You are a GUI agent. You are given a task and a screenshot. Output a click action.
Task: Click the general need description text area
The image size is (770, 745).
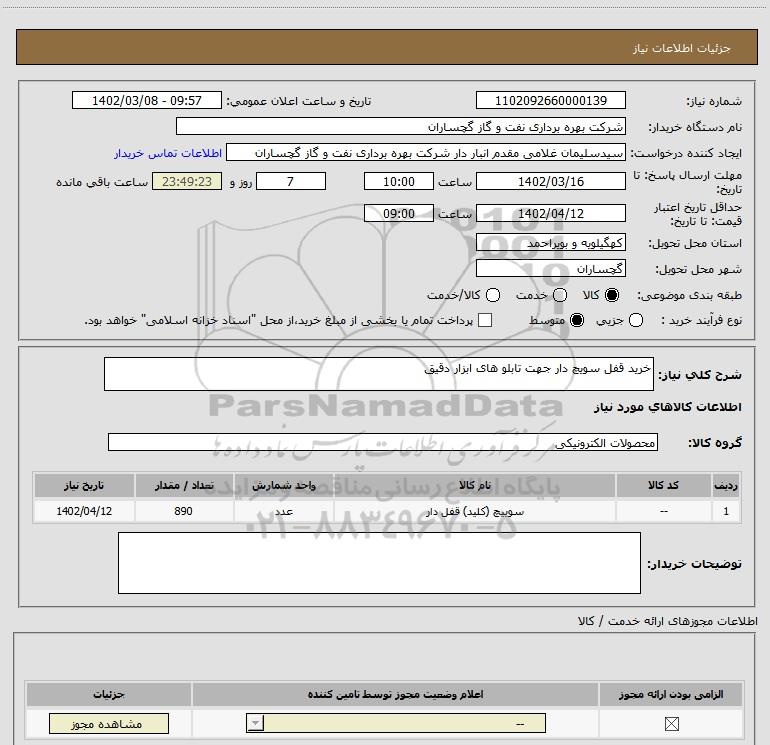[379, 374]
